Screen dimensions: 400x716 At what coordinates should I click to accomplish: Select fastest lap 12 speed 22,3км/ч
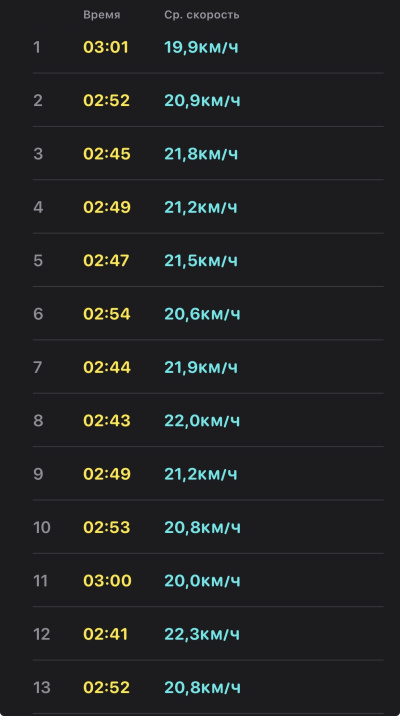(202, 634)
